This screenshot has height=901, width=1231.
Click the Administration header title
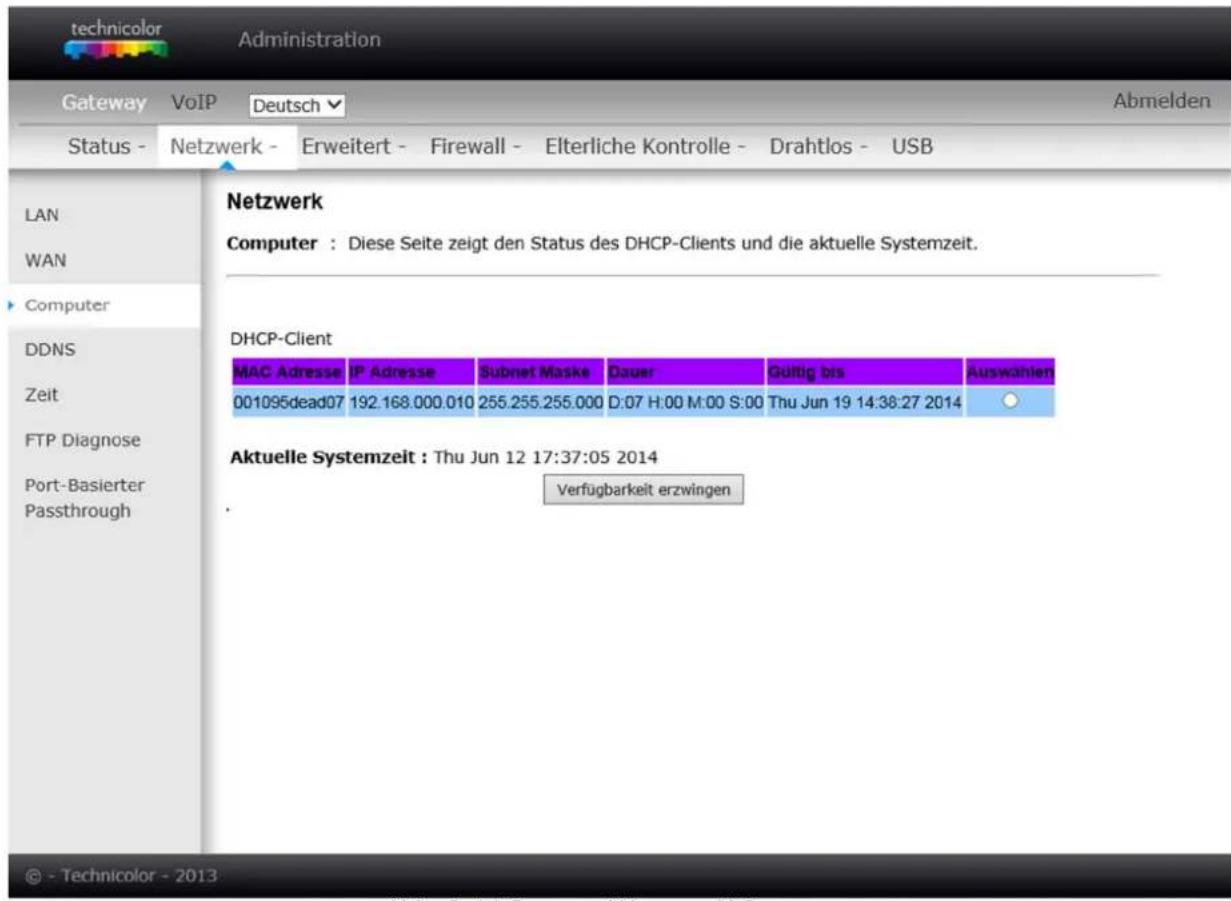(310, 40)
